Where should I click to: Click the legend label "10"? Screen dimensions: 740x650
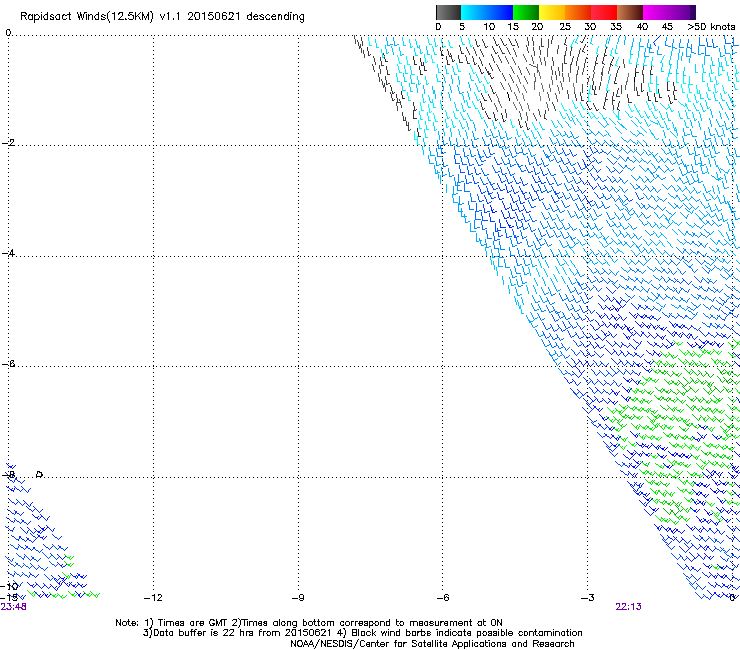489,27
